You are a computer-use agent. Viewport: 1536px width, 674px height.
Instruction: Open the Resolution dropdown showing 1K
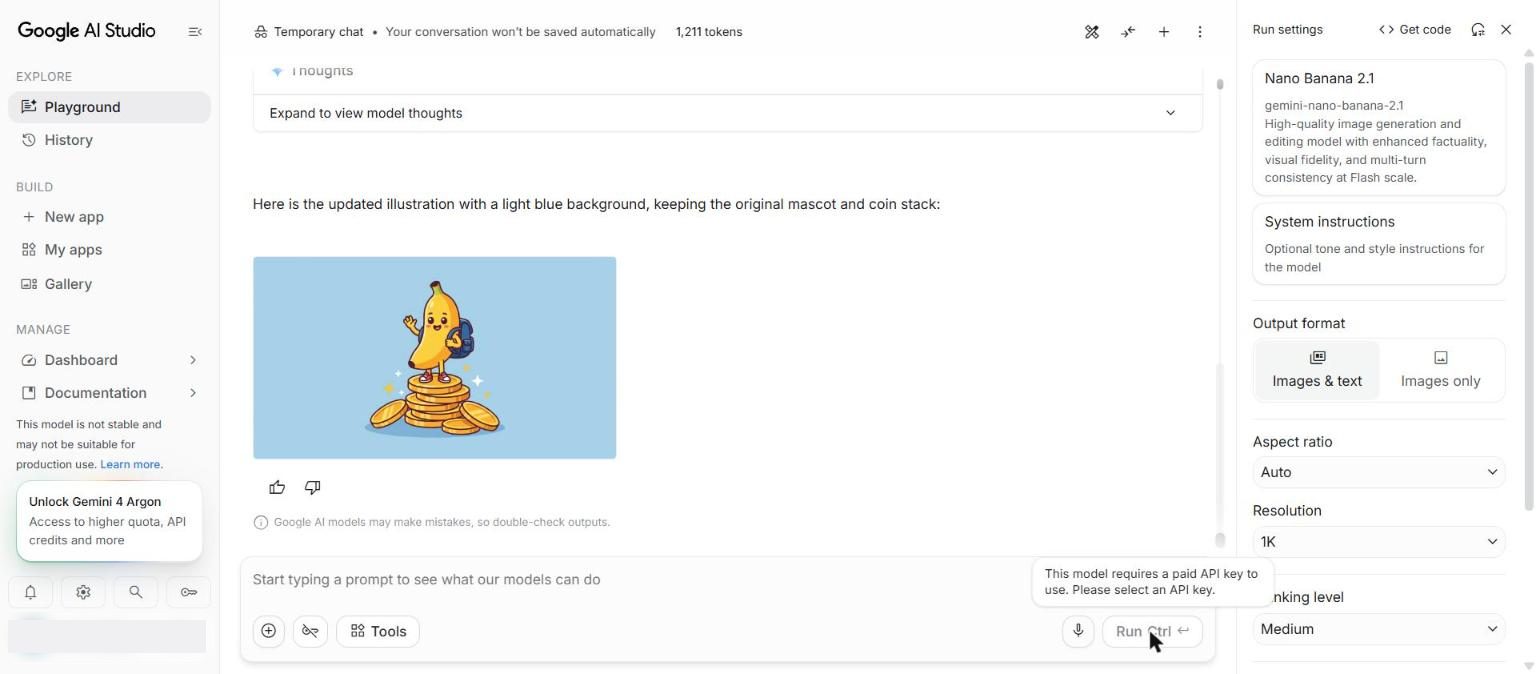pos(1379,542)
